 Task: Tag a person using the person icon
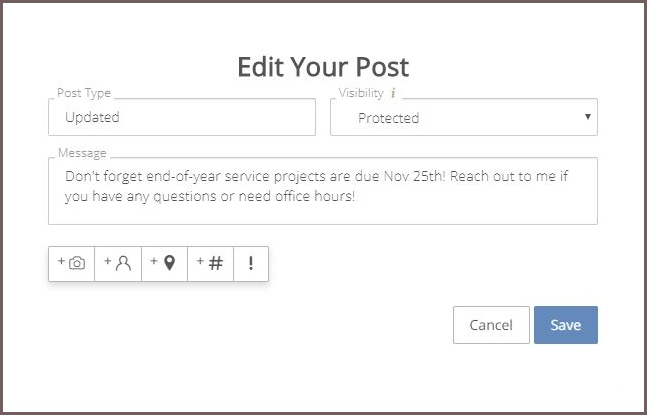[118, 264]
